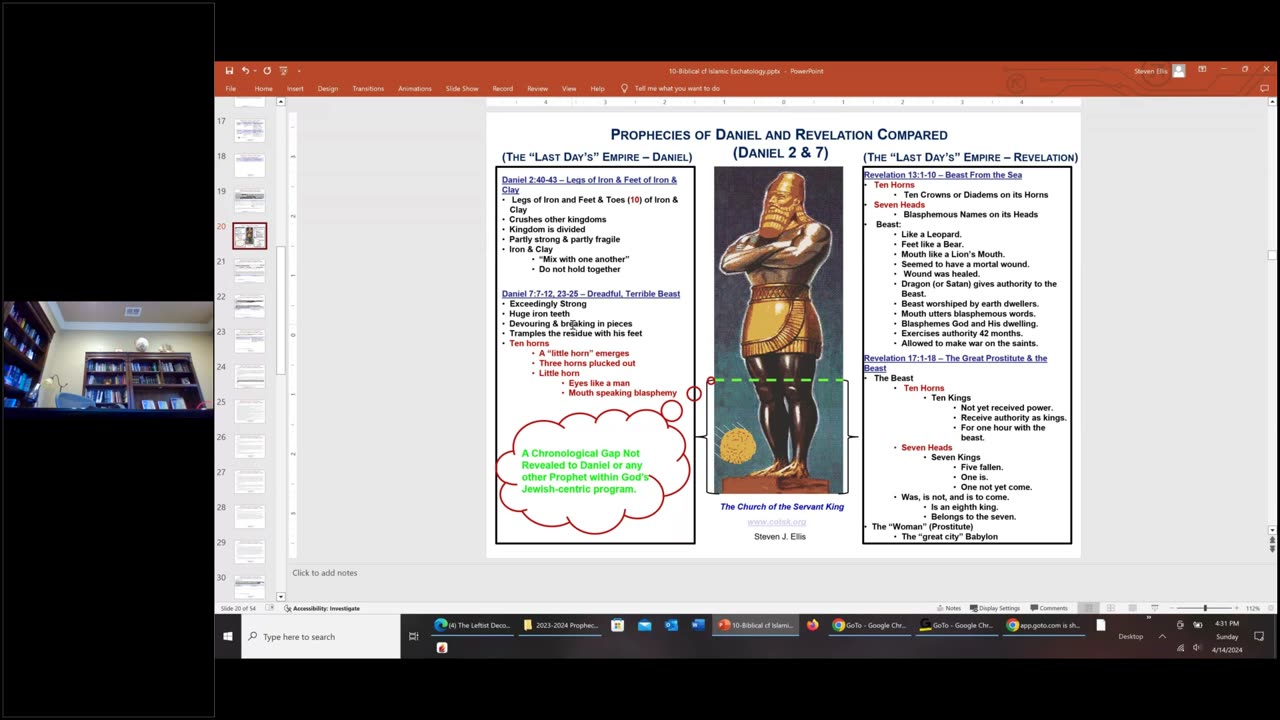Click to add notes field
This screenshot has height=720, width=1280.
[324, 573]
